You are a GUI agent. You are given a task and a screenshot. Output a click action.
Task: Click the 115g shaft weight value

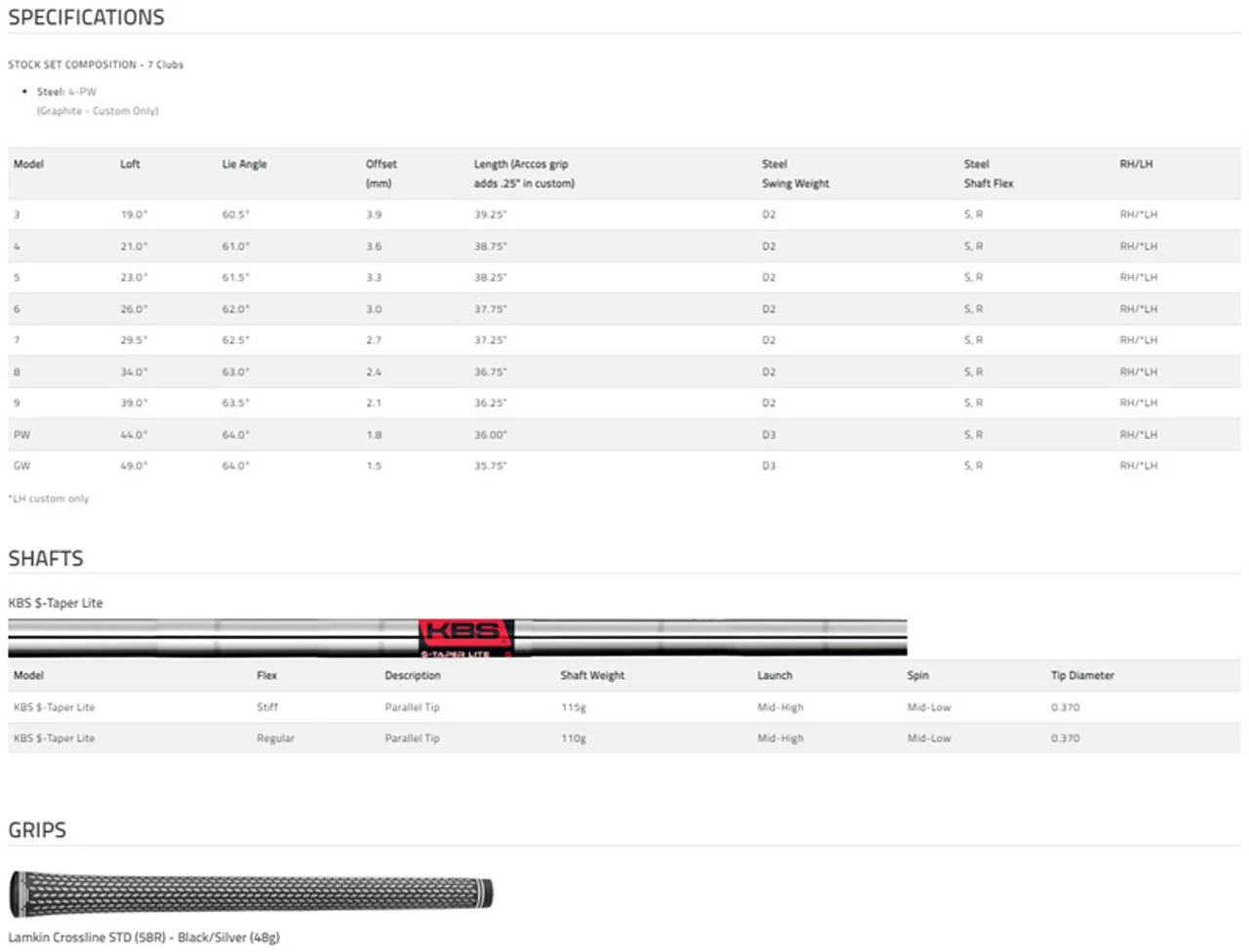click(573, 707)
